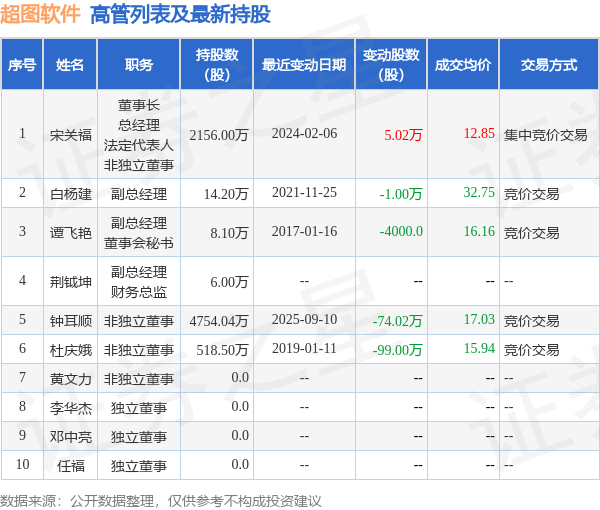Click the 变动股数(股) column header

coord(391,64)
